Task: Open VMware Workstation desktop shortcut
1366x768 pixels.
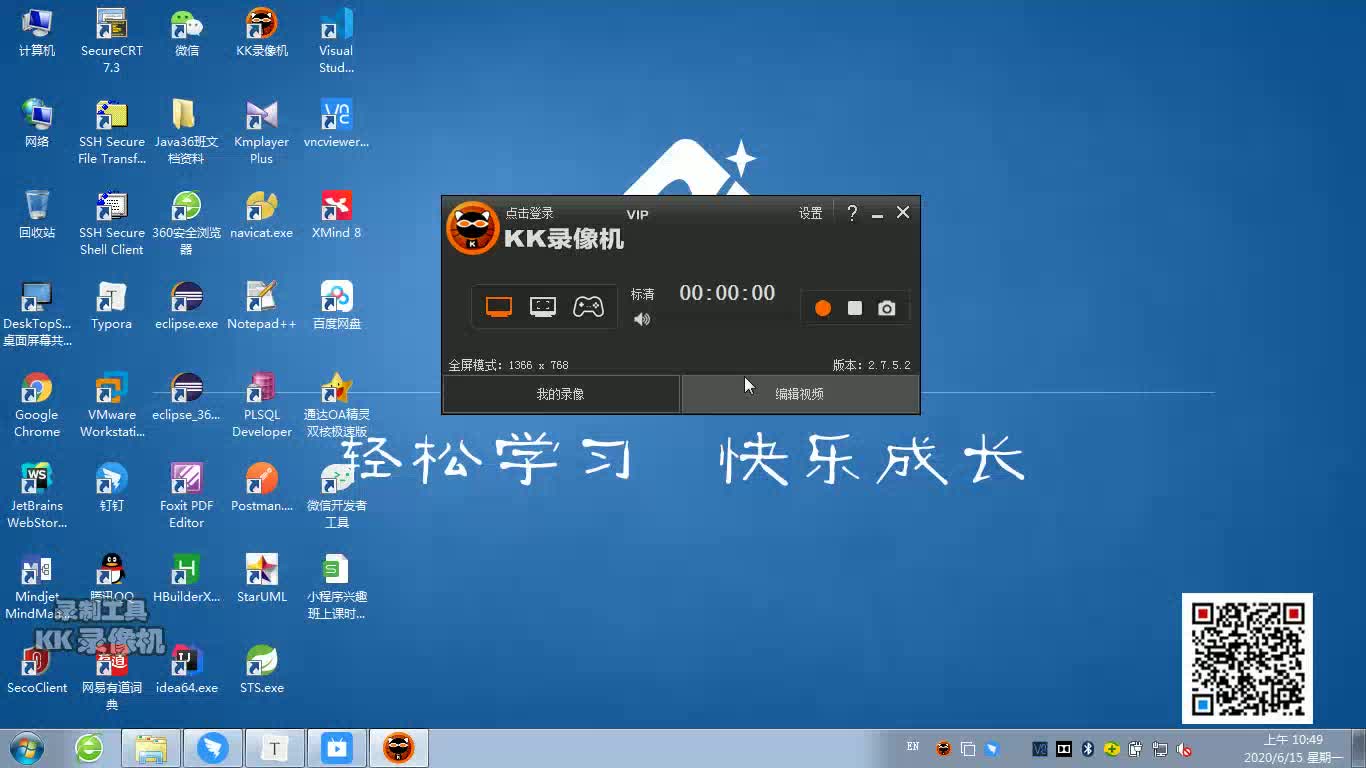Action: pyautogui.click(x=112, y=405)
